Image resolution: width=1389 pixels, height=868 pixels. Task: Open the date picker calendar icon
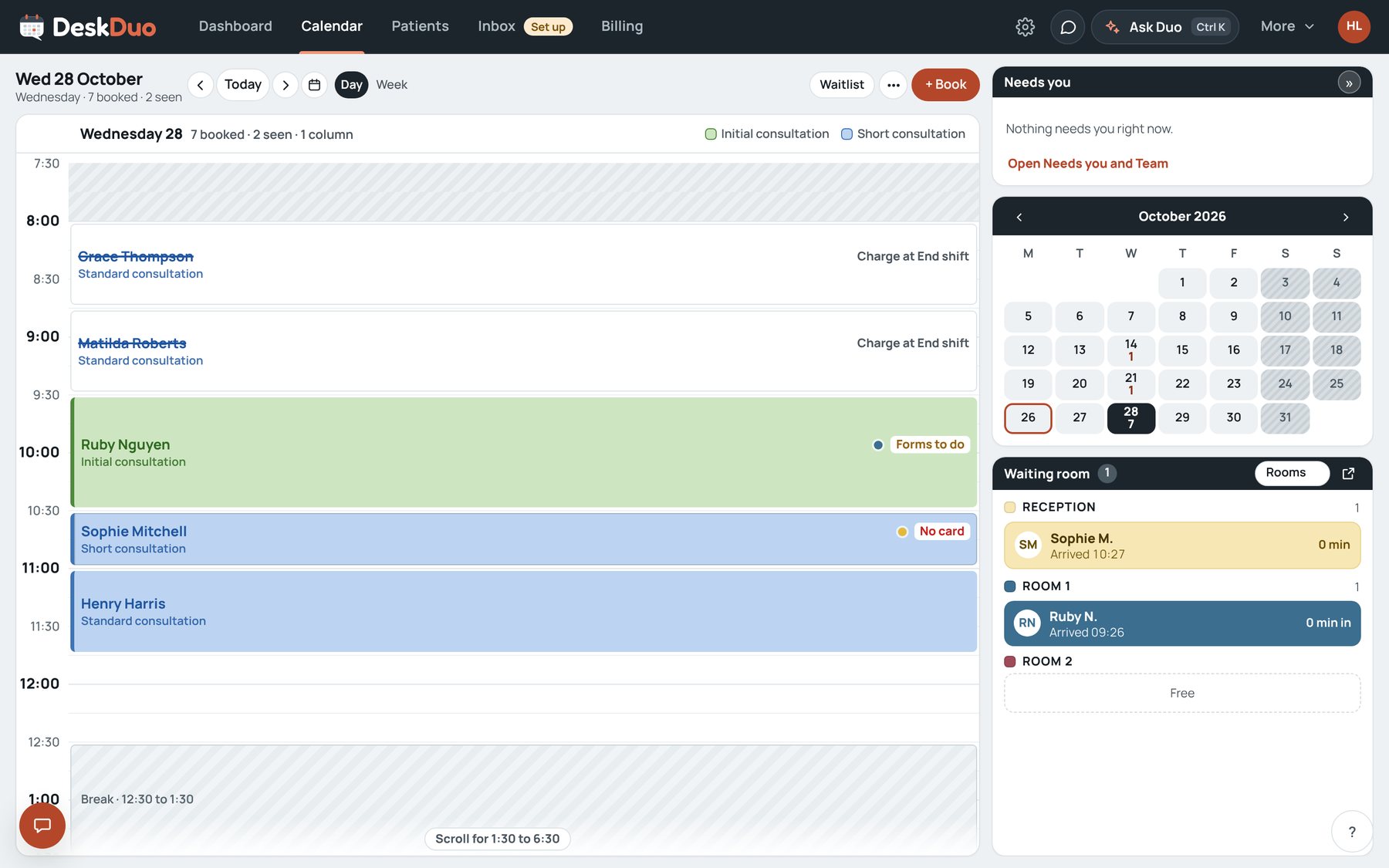314,85
